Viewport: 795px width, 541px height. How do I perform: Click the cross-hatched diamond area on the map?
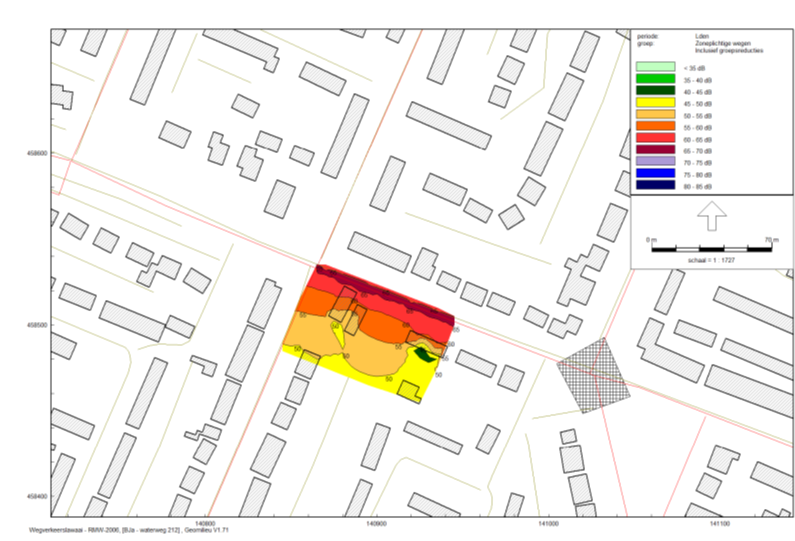592,374
